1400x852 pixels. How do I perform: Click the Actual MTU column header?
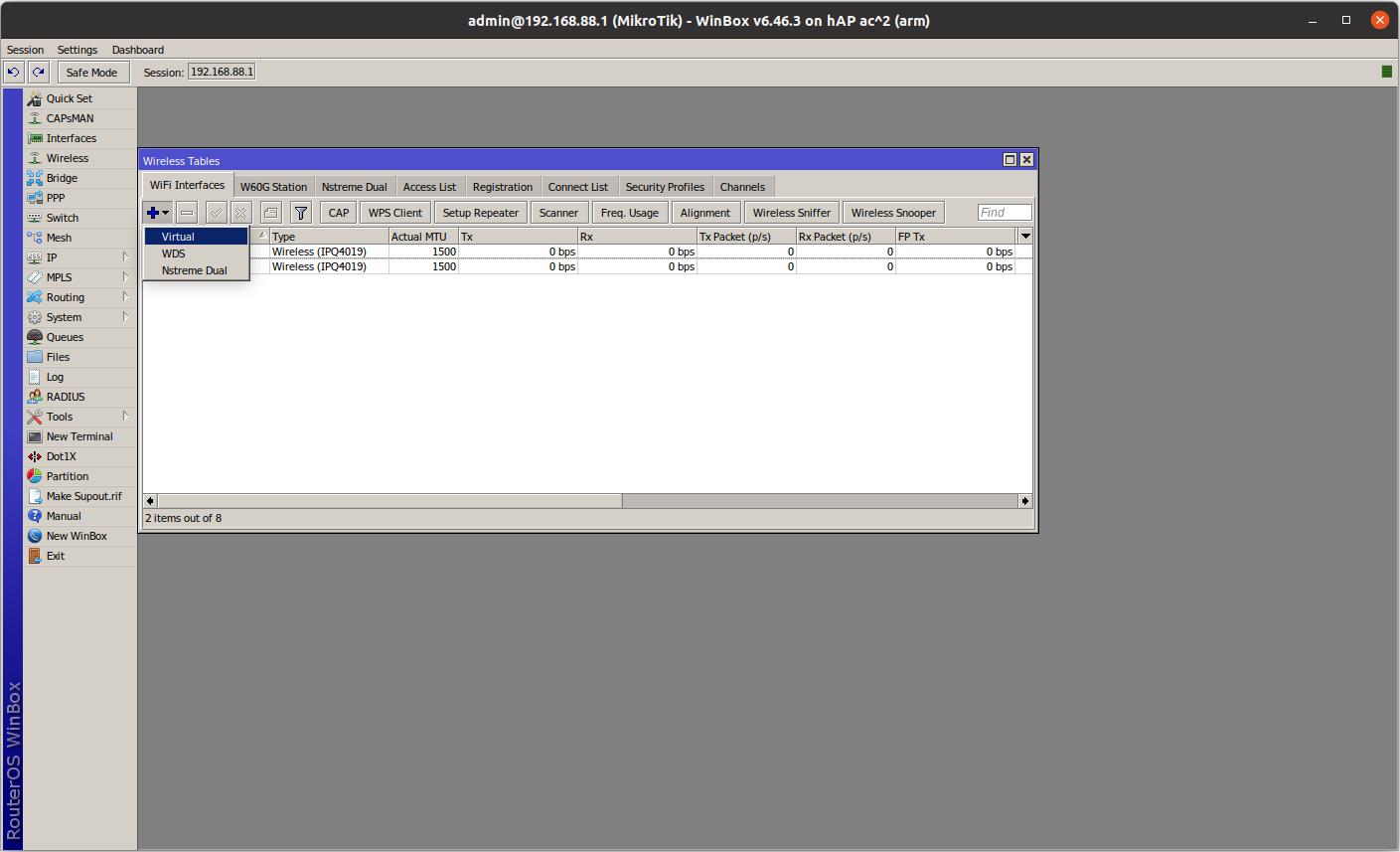tap(423, 237)
